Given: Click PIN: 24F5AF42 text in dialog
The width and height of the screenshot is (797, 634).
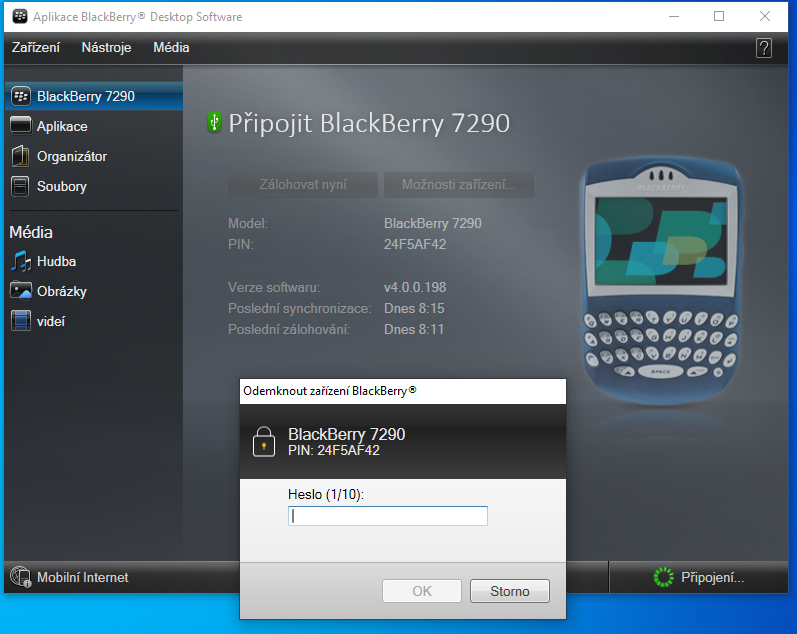Looking at the screenshot, I should pos(333,450).
